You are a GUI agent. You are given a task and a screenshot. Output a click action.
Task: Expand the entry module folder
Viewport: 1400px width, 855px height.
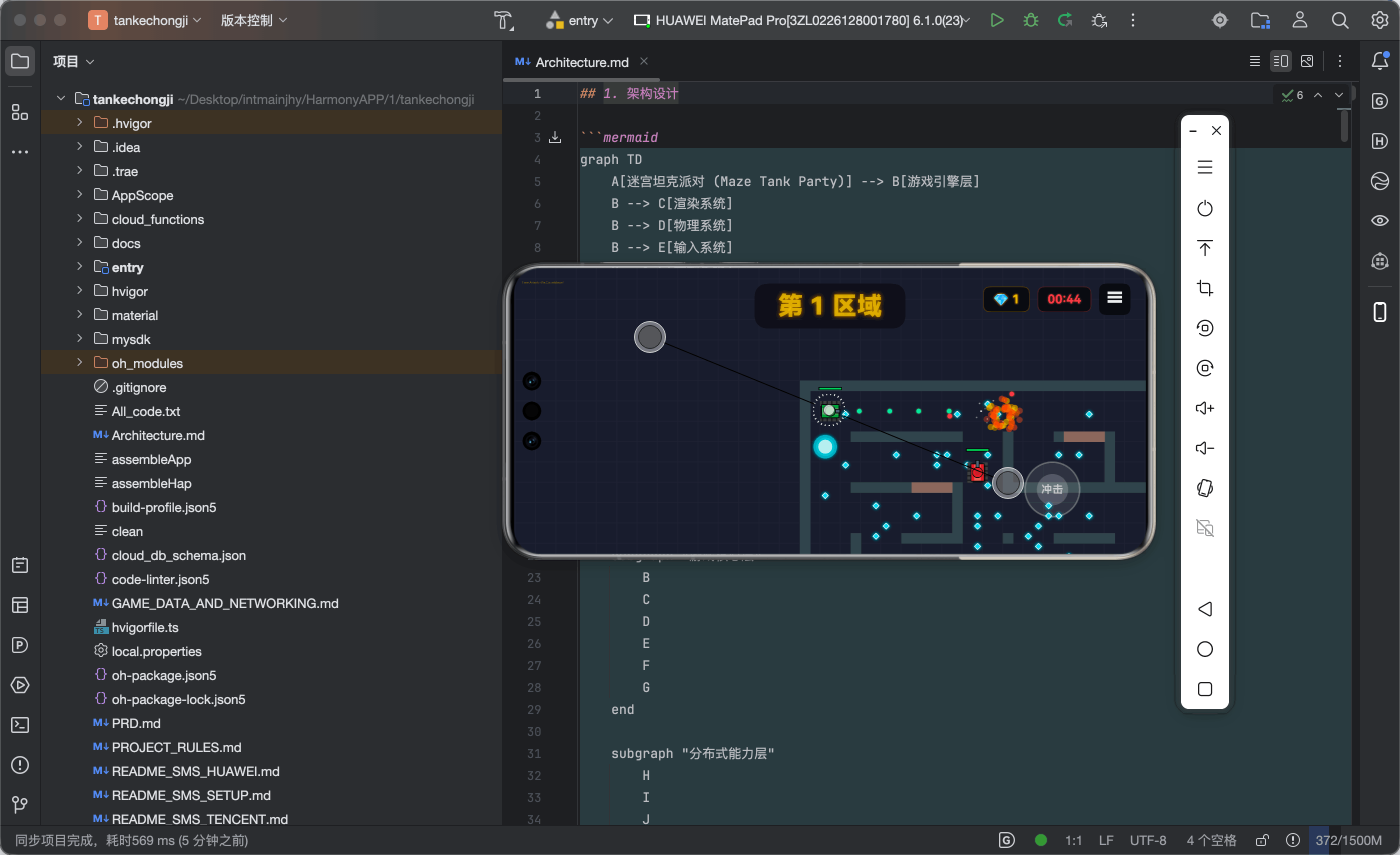point(79,267)
